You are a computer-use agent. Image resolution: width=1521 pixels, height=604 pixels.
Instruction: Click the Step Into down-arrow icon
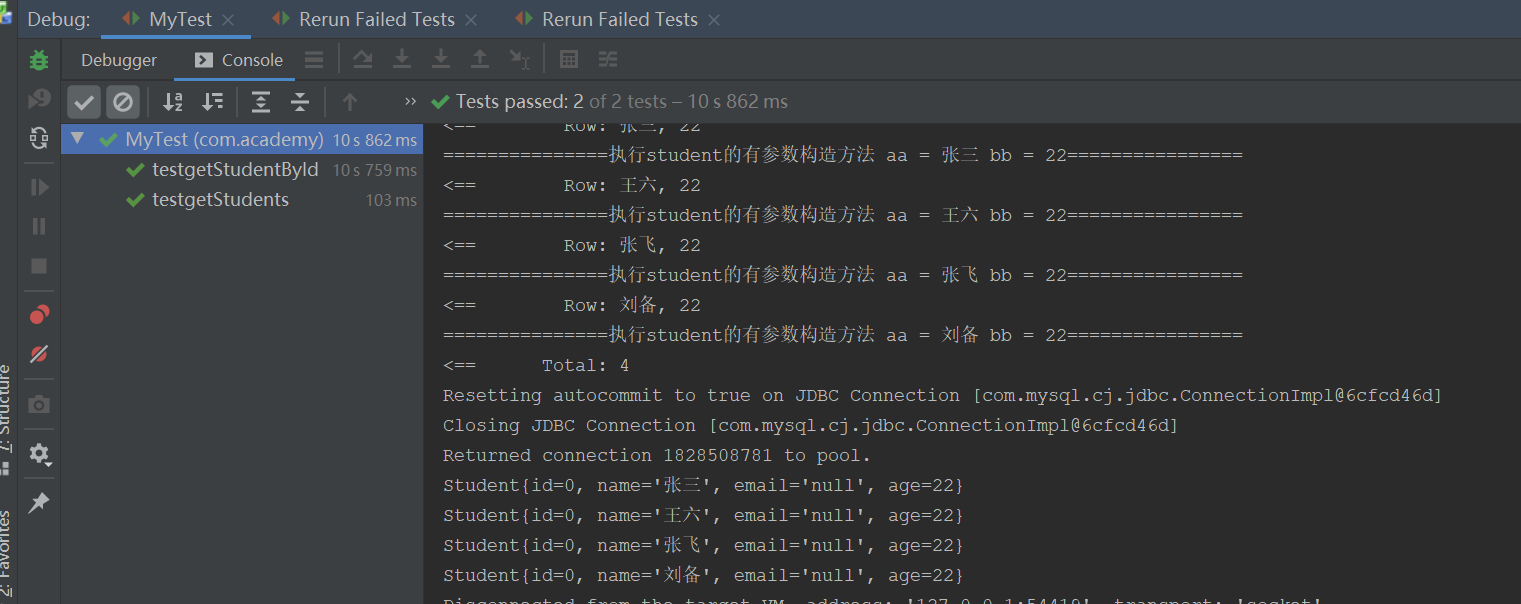402,60
